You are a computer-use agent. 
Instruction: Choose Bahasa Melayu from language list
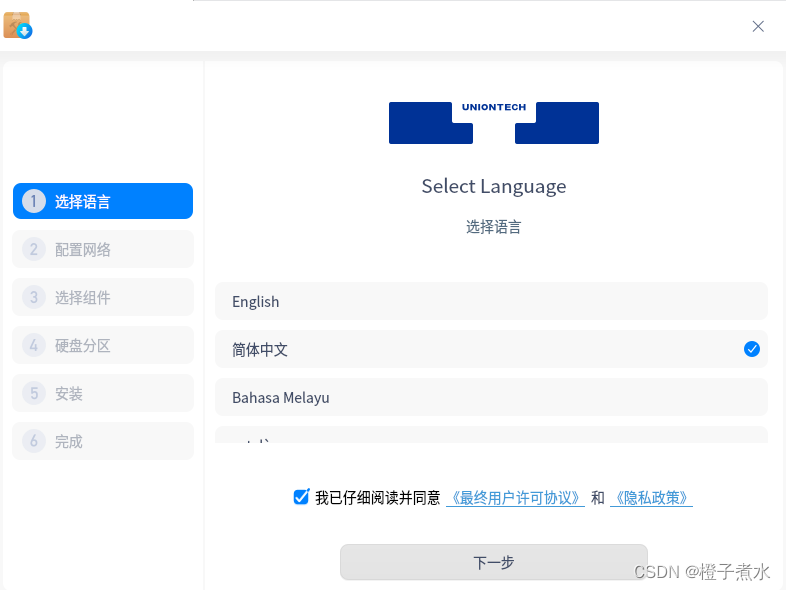point(491,397)
